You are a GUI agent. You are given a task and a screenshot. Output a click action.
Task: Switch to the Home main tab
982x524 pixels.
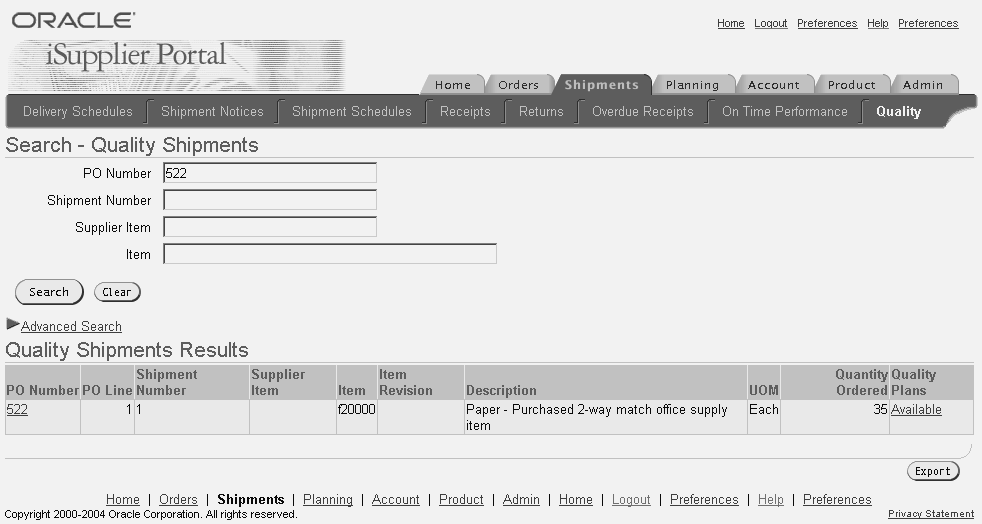[x=453, y=85]
